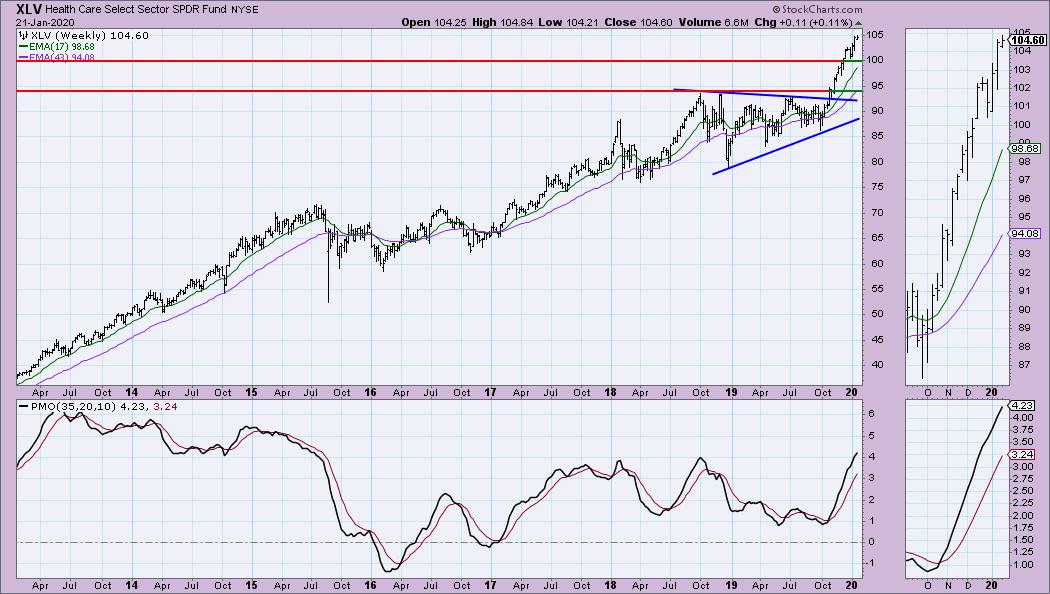Click the Open 104.25 value
The image size is (1050, 594).
click(x=433, y=22)
